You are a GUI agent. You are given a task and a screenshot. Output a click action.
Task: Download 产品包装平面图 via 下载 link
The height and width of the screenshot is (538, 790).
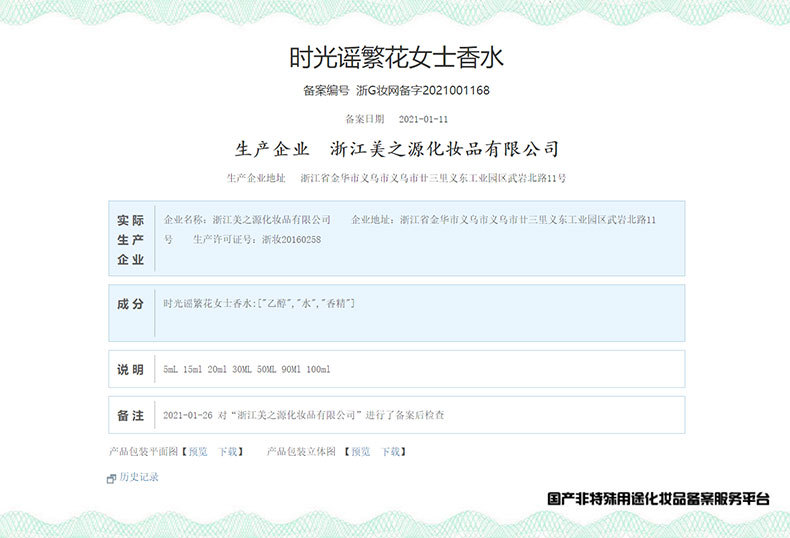point(228,452)
